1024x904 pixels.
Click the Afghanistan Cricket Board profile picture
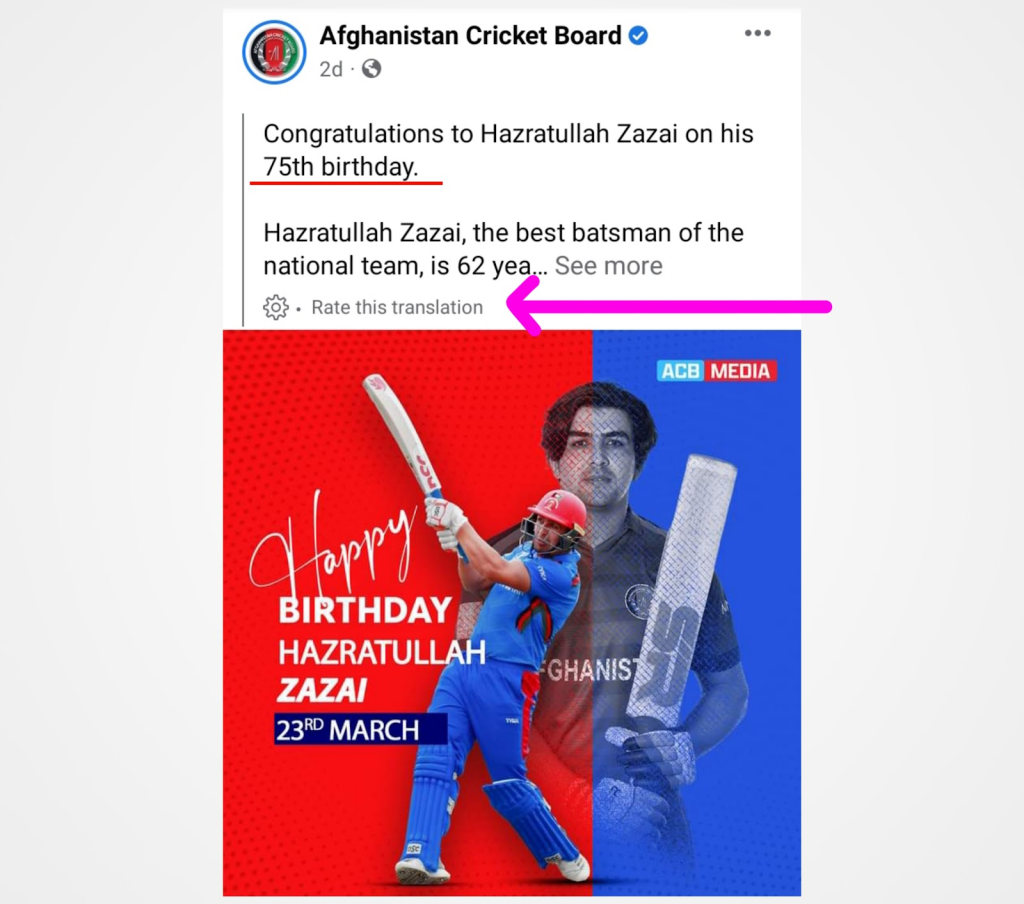(274, 52)
